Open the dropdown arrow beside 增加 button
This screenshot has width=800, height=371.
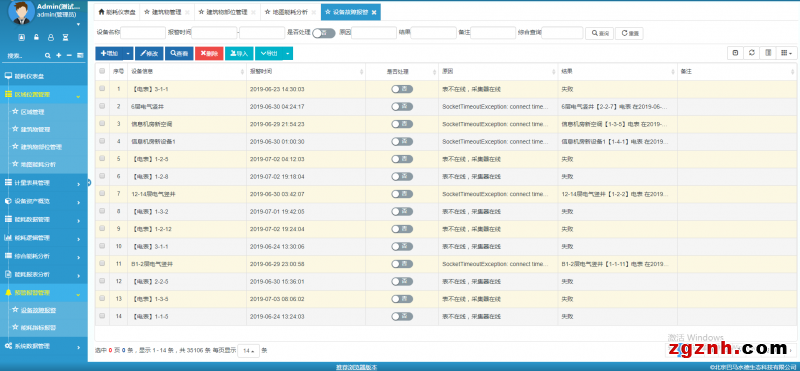[x=128, y=53]
